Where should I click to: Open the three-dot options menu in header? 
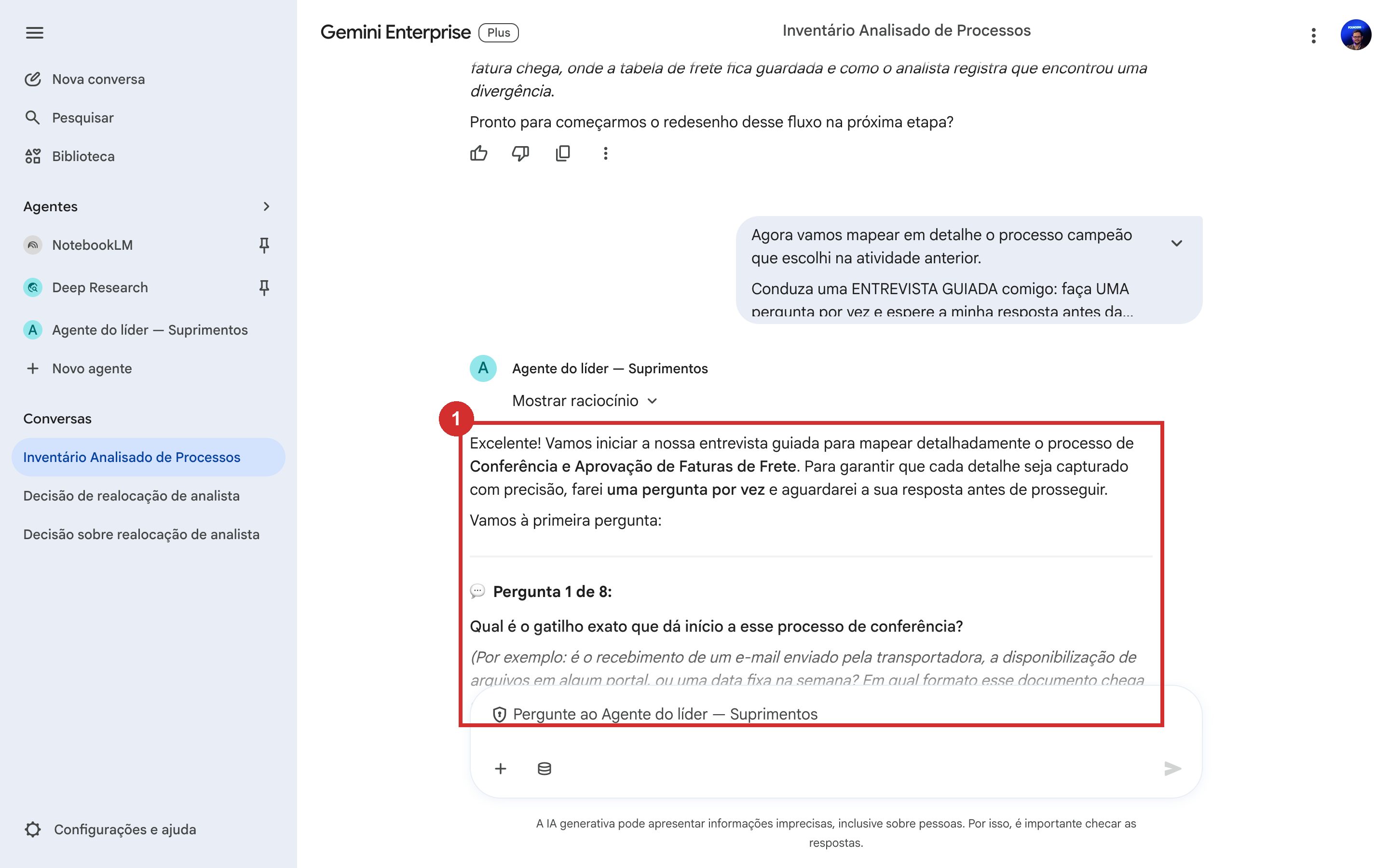click(x=1313, y=36)
